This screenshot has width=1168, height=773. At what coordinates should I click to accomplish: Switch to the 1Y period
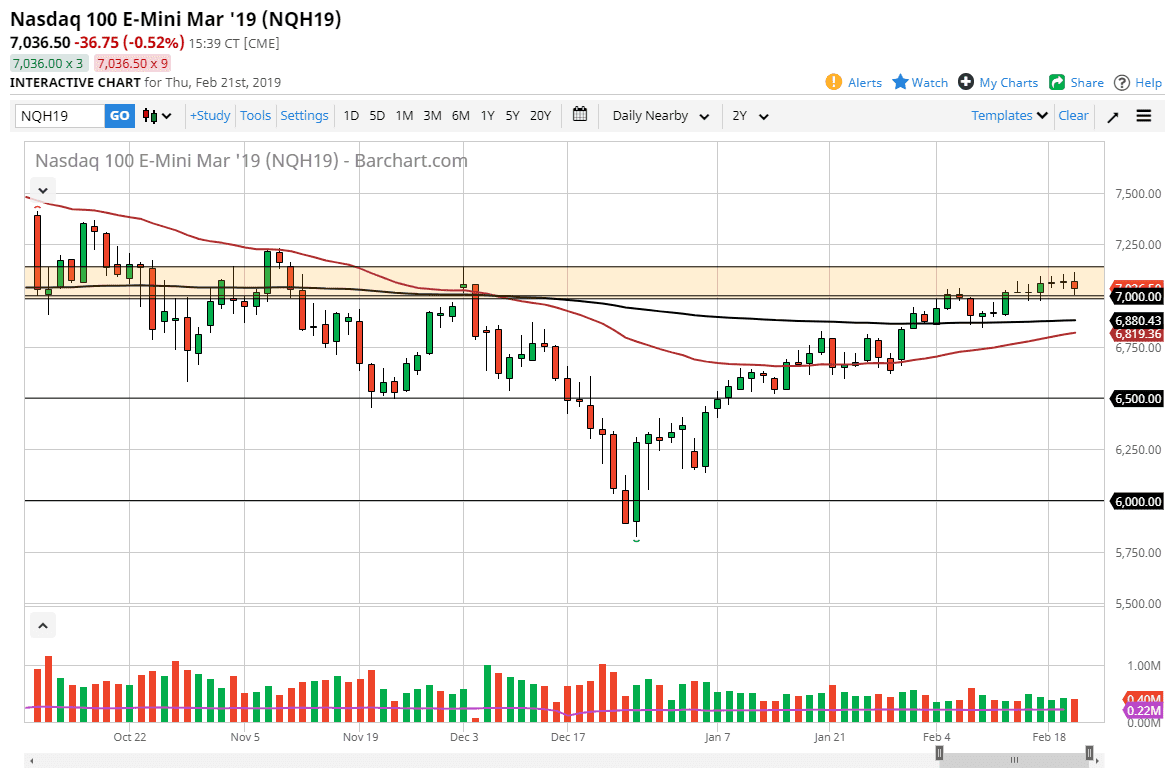(x=487, y=116)
